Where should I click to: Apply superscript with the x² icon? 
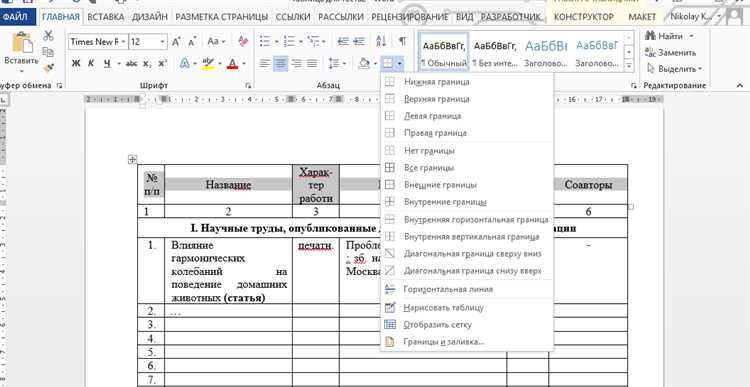coord(163,63)
